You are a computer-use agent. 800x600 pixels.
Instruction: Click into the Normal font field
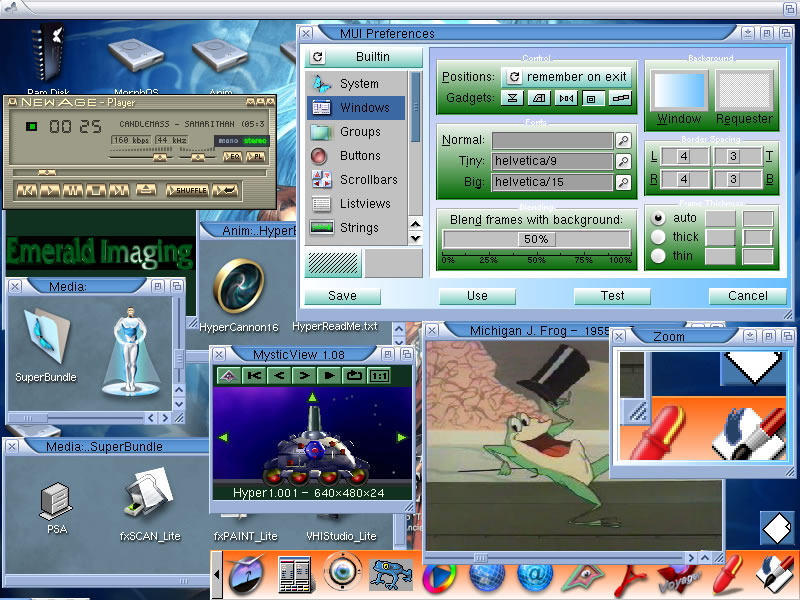553,140
